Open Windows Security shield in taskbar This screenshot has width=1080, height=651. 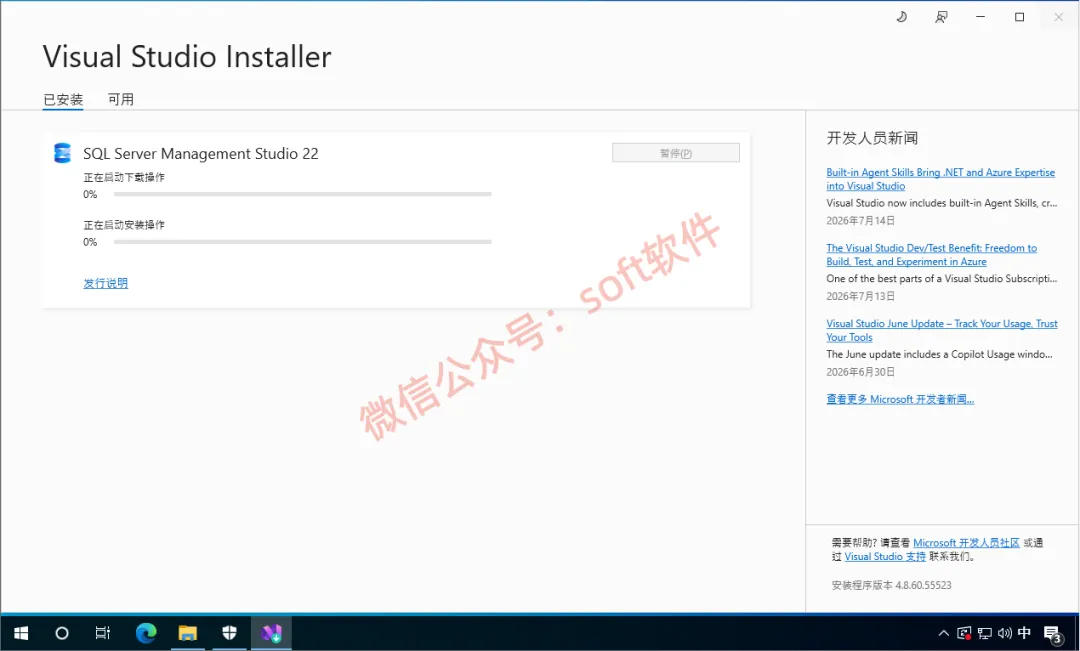pyautogui.click(x=229, y=633)
